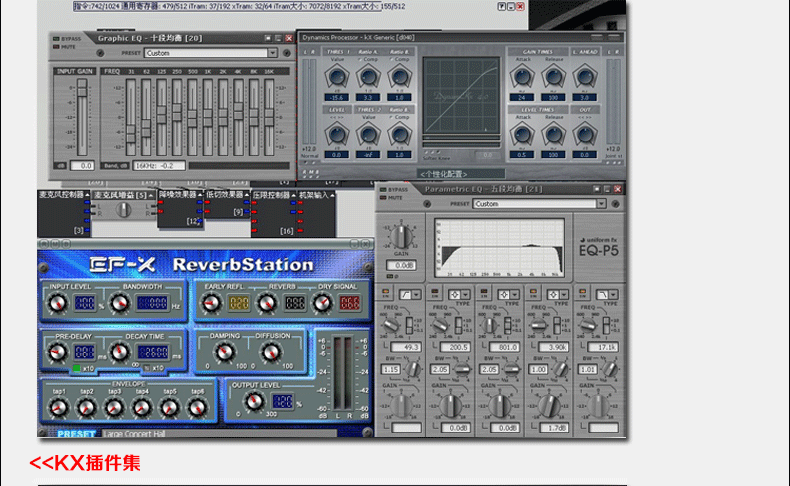
Task: Click L.AHEAD knob in Dynamics Processor
Action: click(585, 77)
